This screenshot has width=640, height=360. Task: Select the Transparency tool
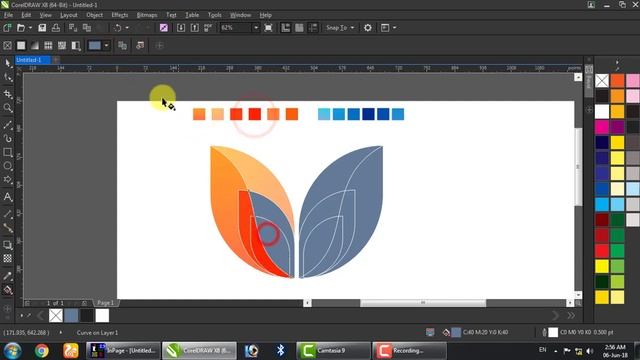point(7,258)
